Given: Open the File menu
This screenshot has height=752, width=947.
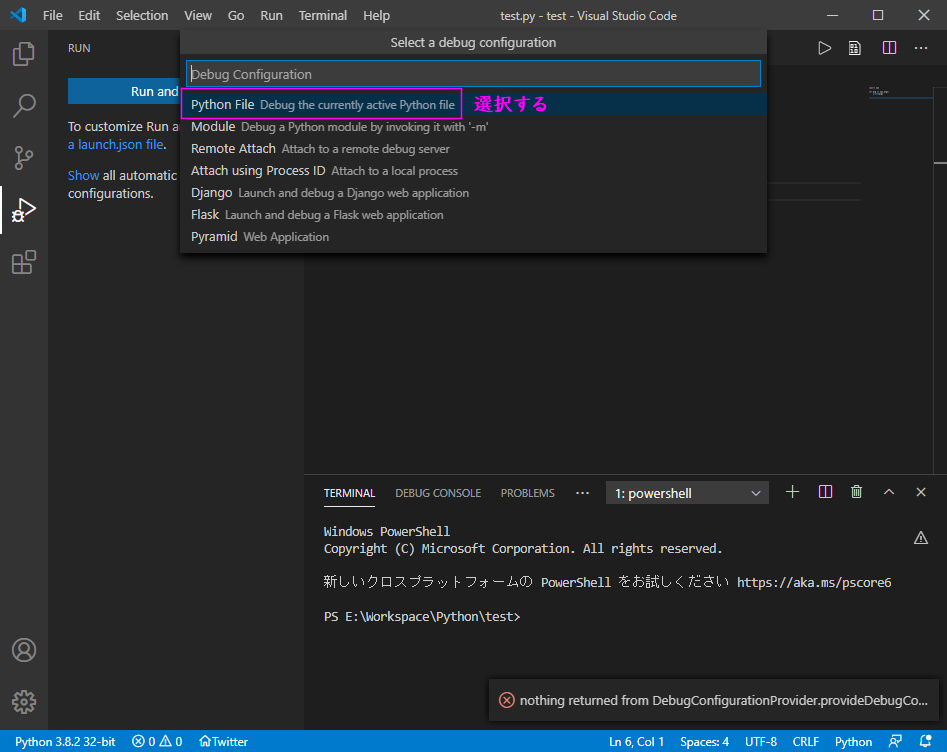Looking at the screenshot, I should [53, 16].
